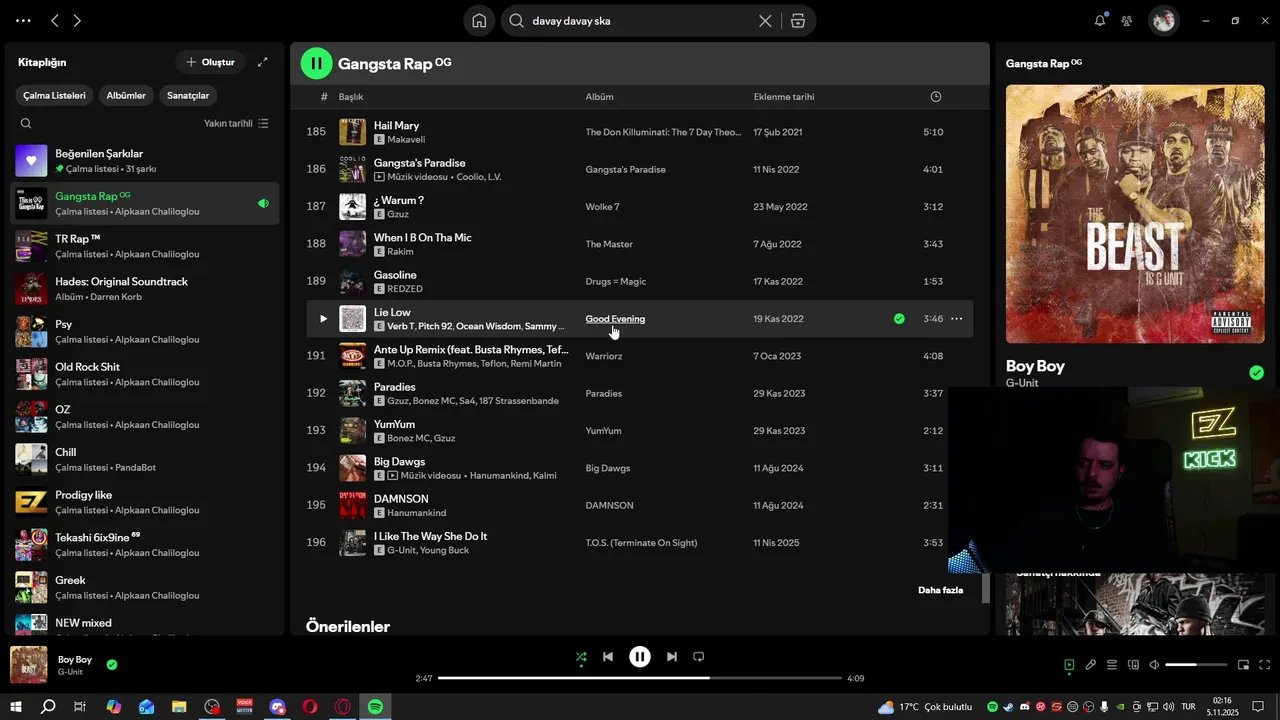Toggle shuffle mode

click(581, 657)
